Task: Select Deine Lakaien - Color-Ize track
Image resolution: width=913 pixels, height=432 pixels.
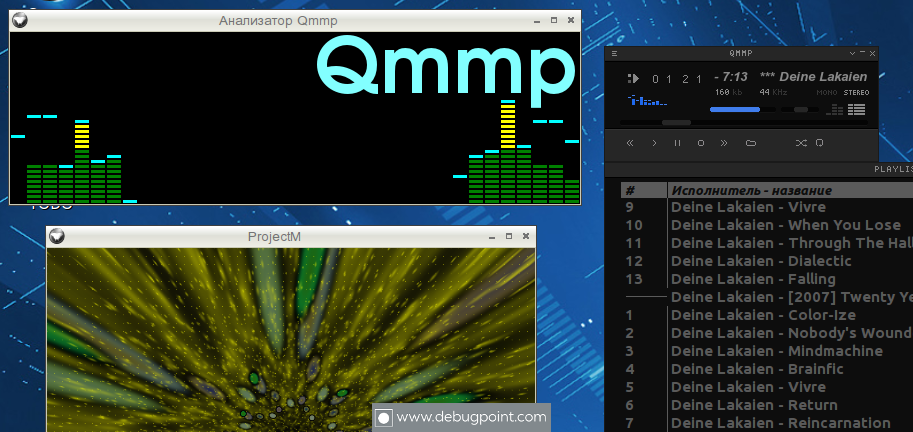Action: [x=767, y=315]
